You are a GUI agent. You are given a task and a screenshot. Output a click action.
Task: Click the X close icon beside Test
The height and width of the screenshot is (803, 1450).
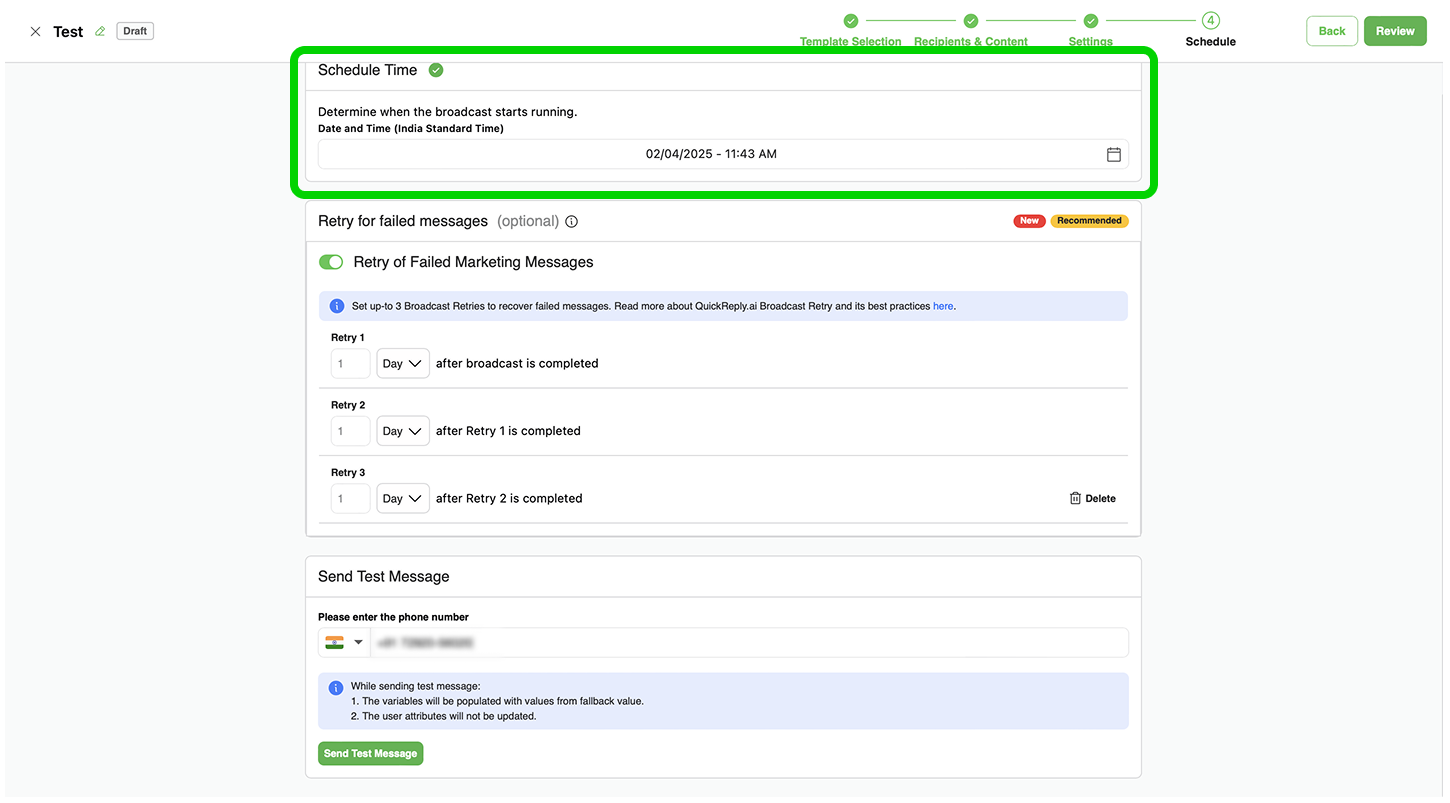pos(36,32)
